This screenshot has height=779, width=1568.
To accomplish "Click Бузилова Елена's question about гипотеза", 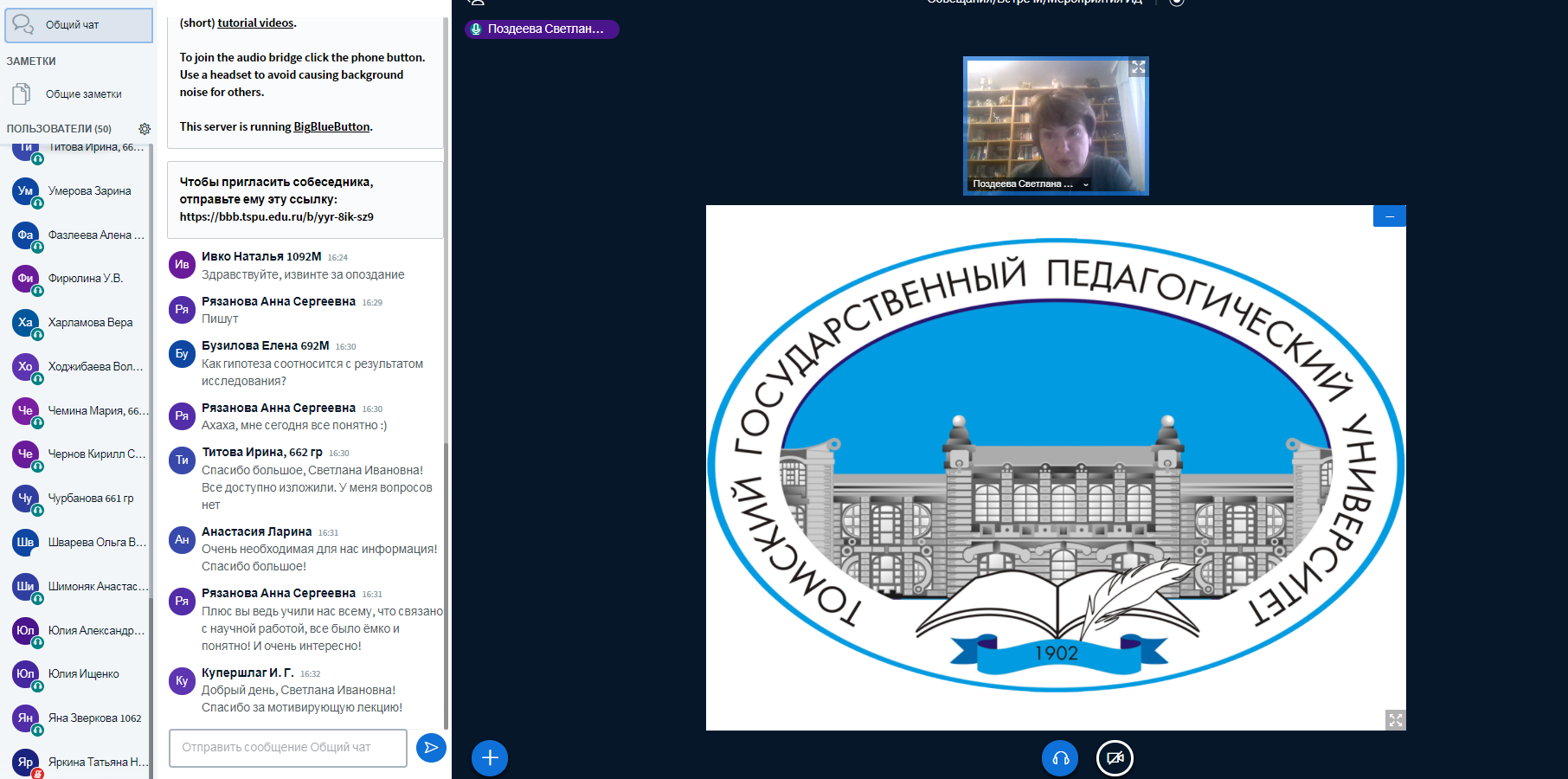I will (312, 373).
